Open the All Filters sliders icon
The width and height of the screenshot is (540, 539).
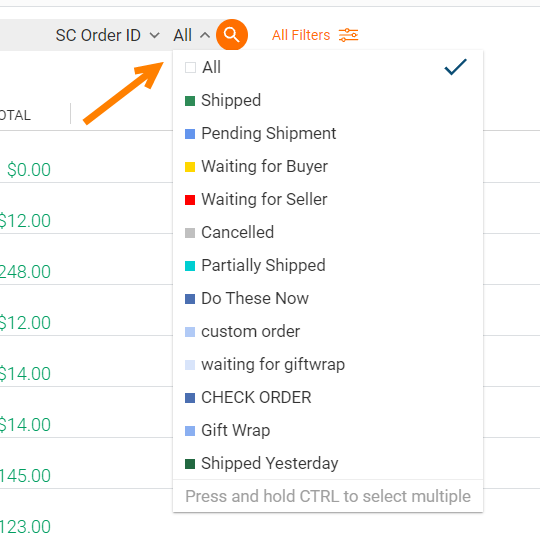click(x=349, y=35)
